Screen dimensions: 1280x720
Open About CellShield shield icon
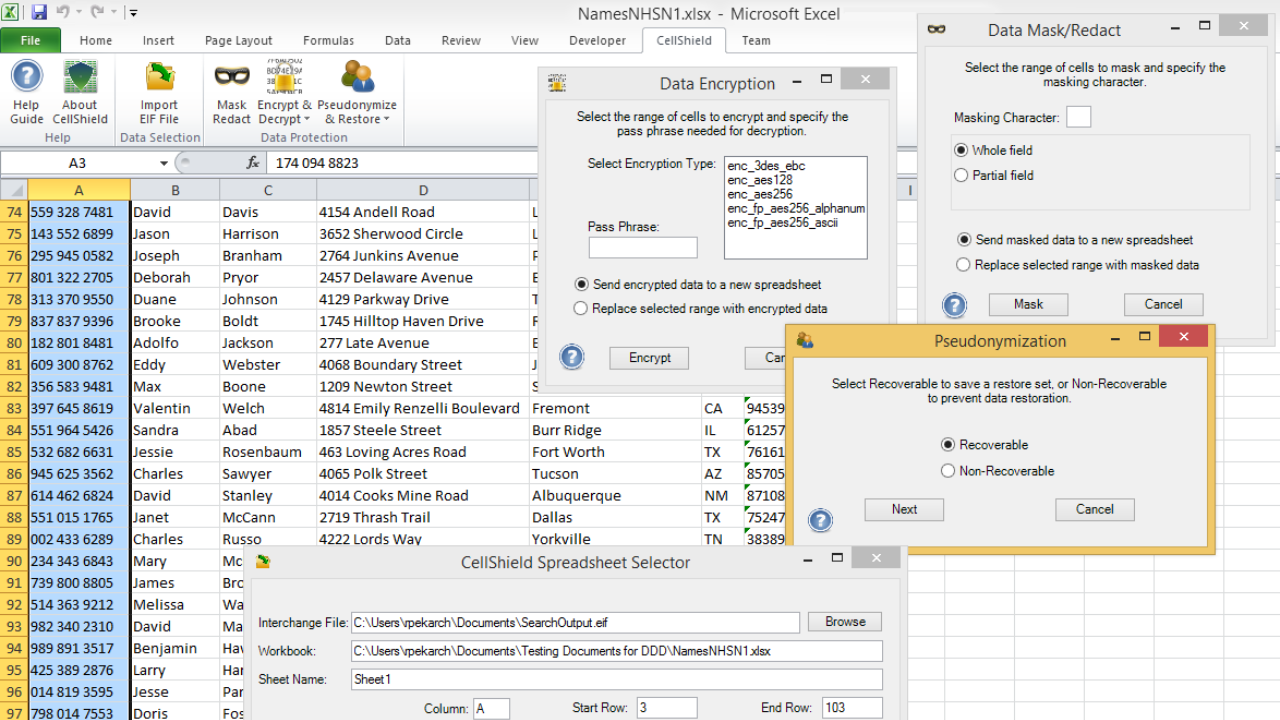point(80,93)
